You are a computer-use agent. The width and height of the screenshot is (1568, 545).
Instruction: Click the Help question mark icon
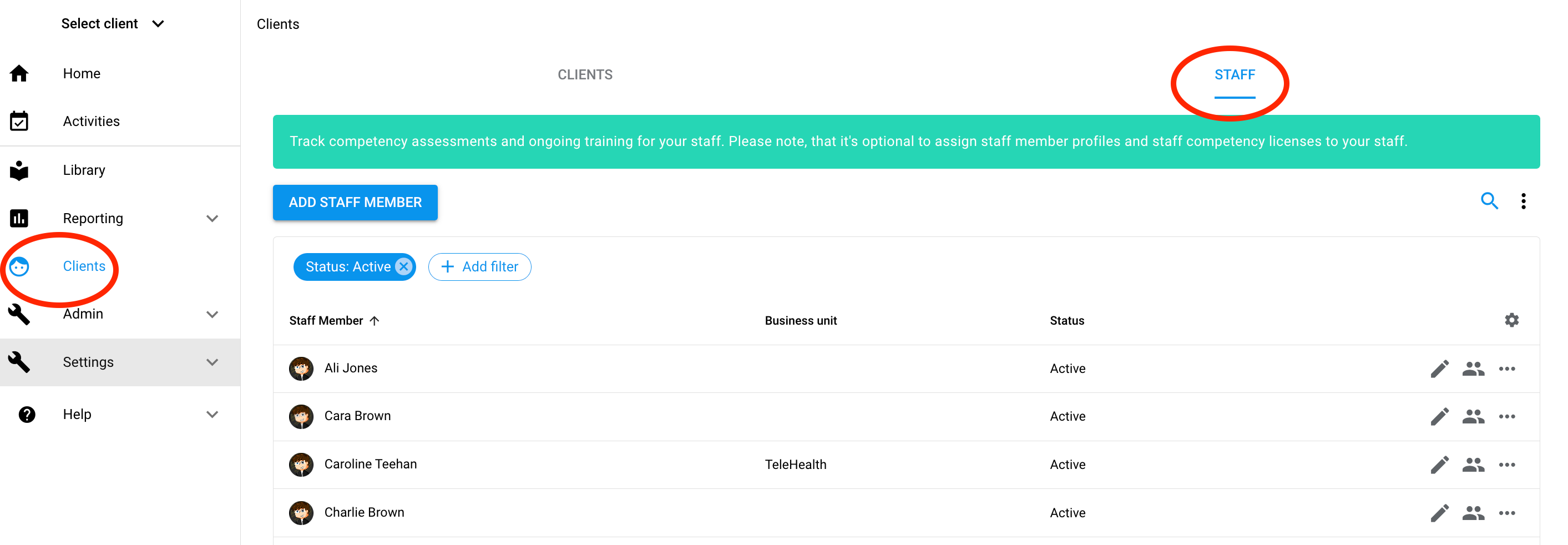27,414
